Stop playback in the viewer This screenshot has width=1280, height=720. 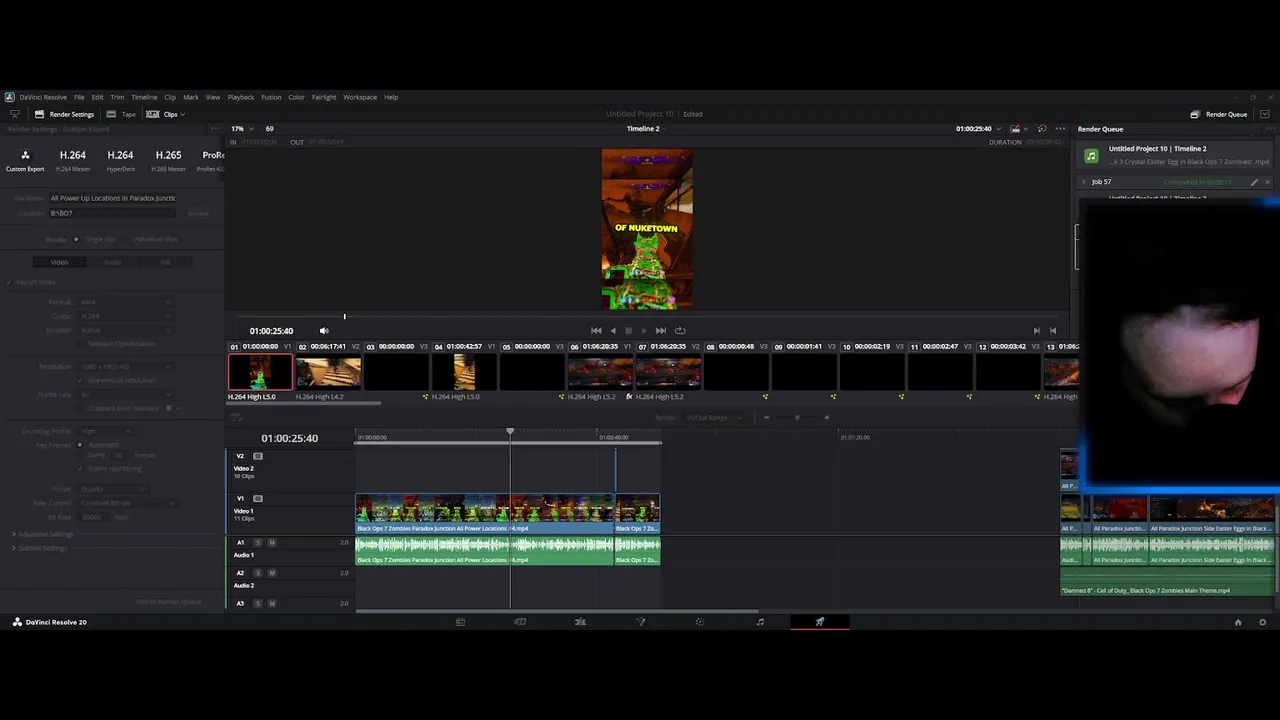[x=629, y=331]
